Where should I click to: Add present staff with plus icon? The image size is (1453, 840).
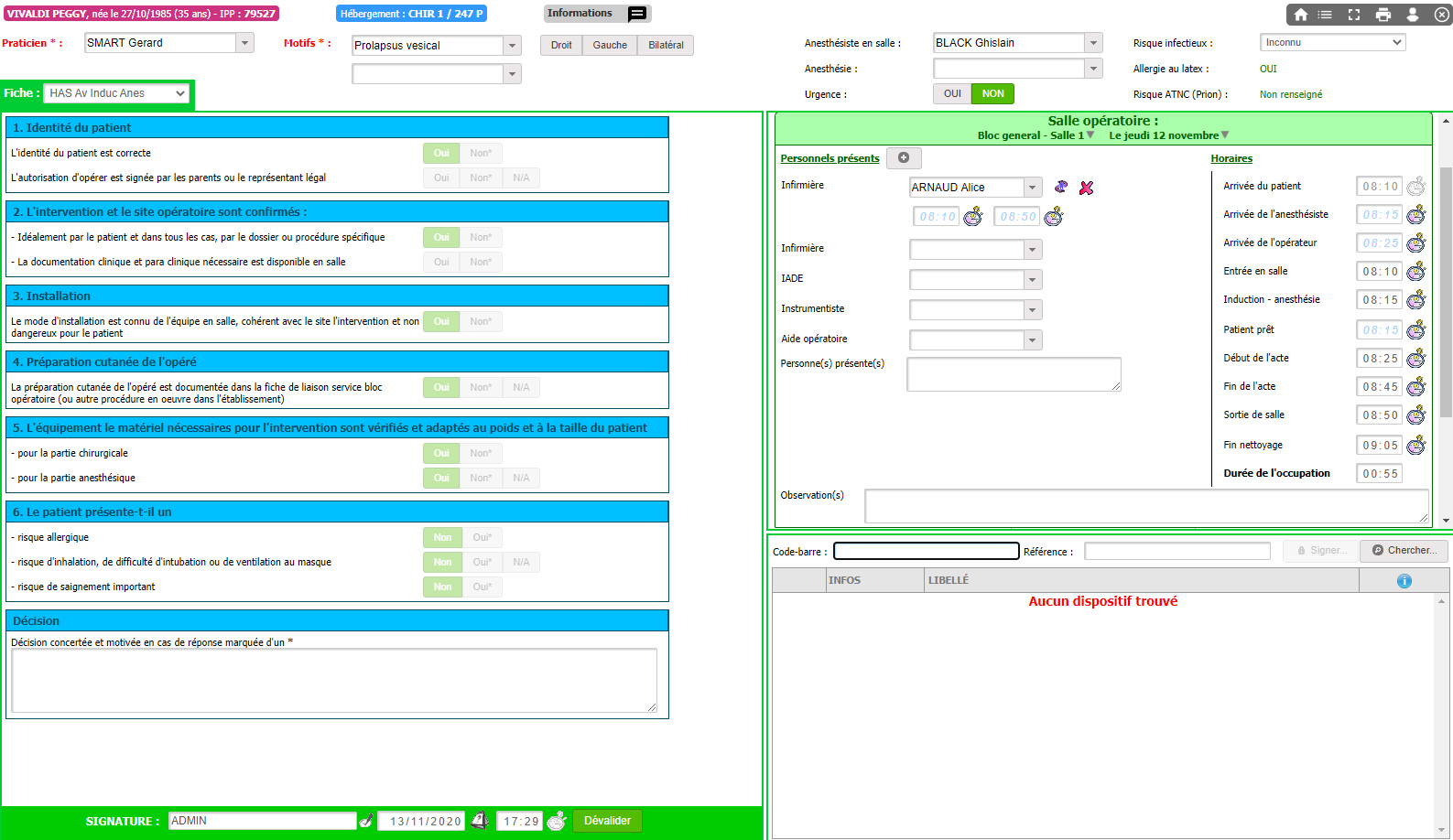[x=904, y=157]
